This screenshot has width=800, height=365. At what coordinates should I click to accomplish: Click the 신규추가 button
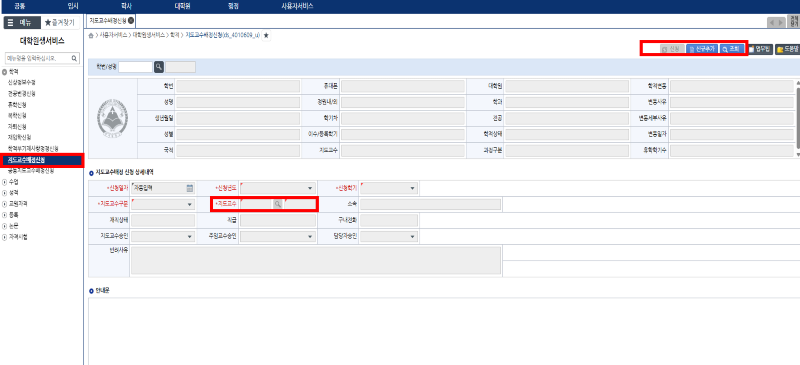(702, 49)
